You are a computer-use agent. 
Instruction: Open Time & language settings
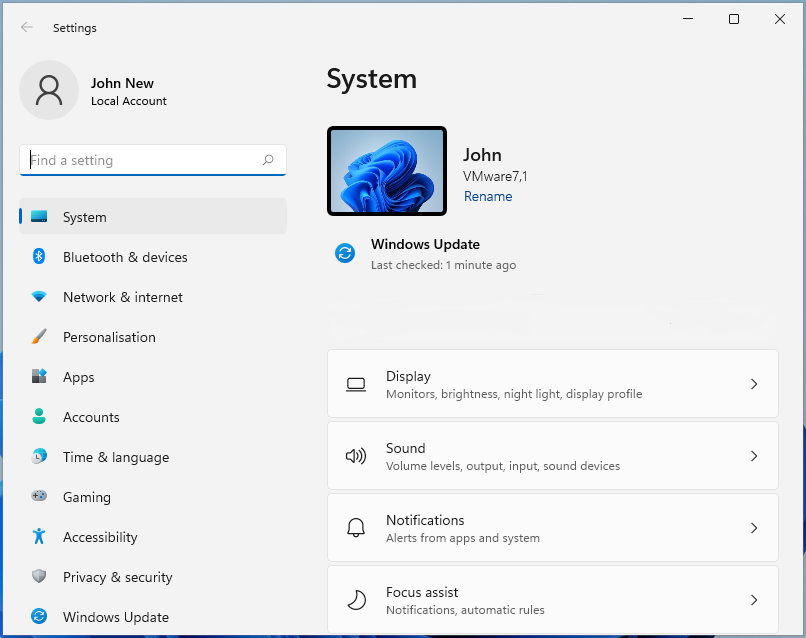click(x=116, y=457)
